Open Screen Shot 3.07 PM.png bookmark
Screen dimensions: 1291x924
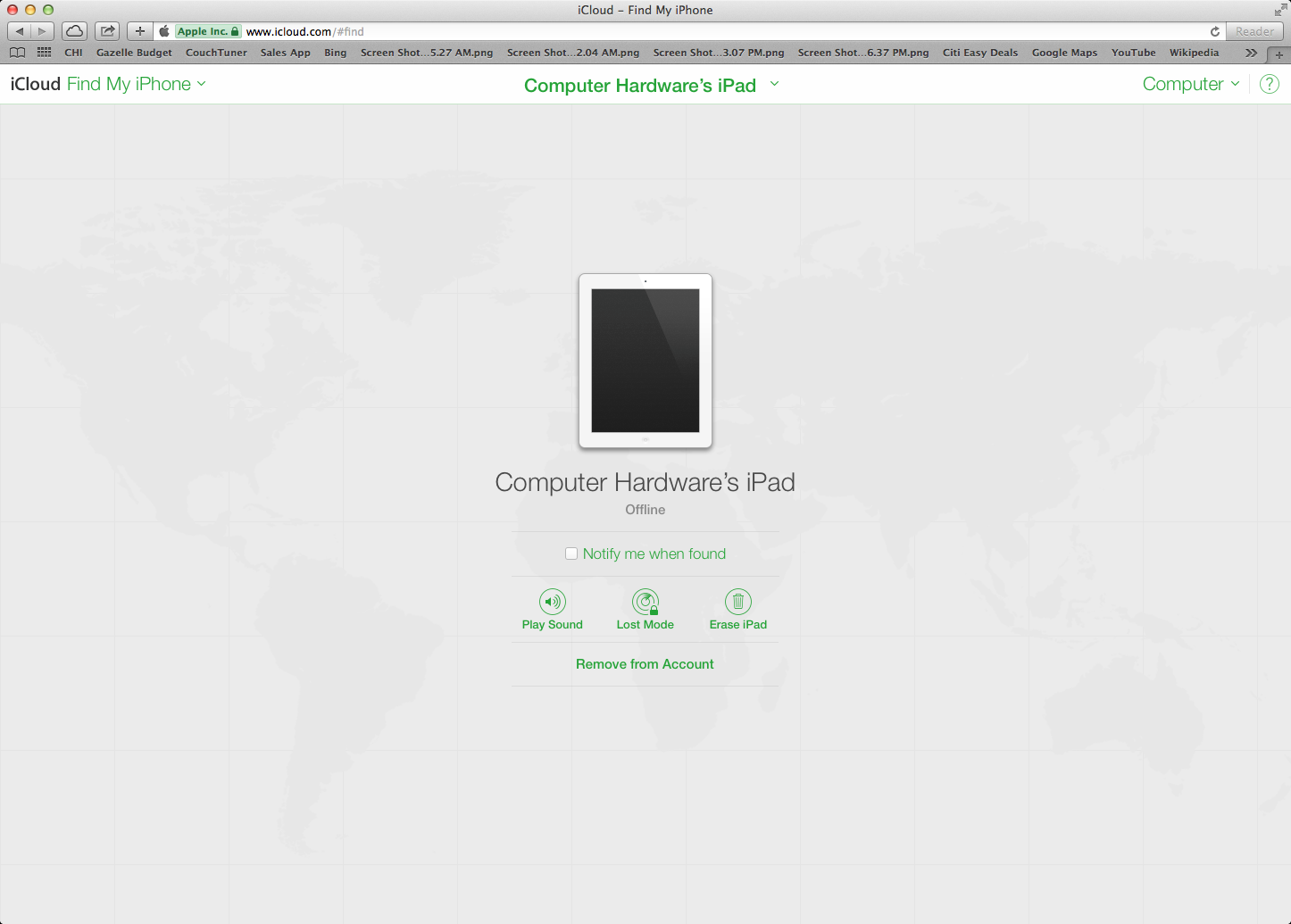point(719,53)
